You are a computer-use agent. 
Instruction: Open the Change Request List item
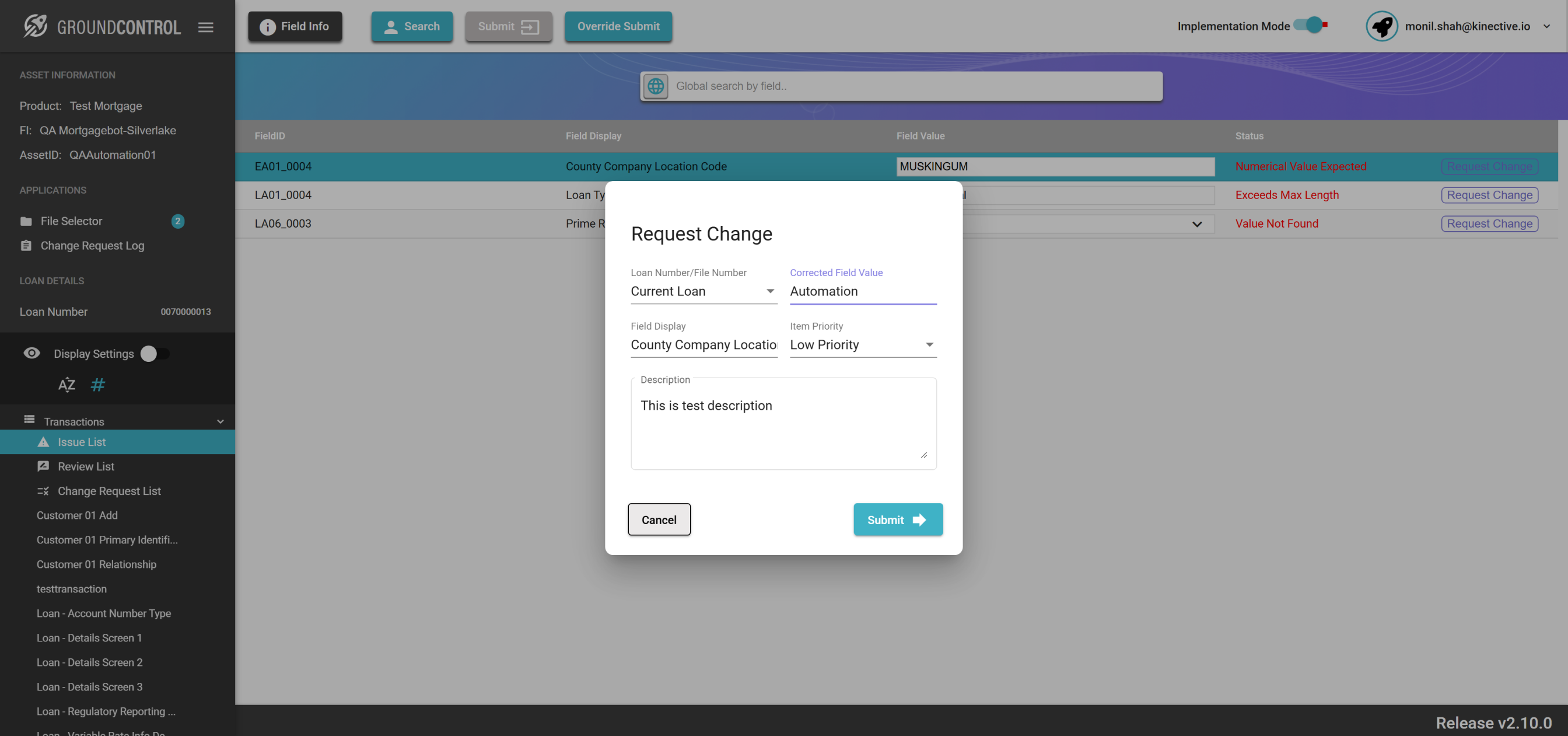click(x=109, y=491)
